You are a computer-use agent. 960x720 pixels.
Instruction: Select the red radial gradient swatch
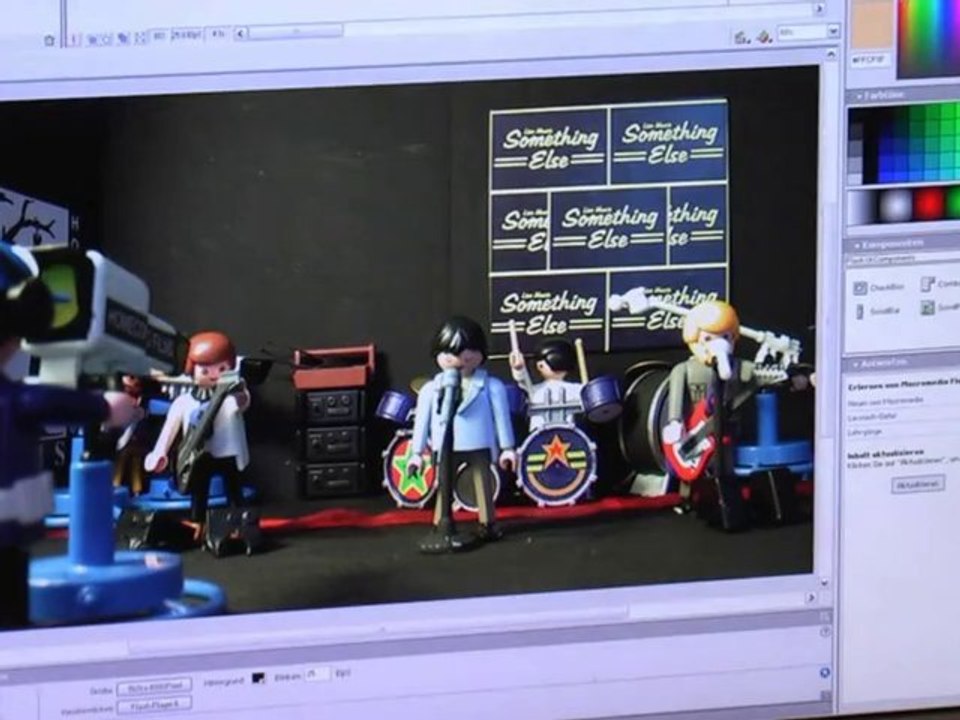pyautogui.click(x=928, y=205)
